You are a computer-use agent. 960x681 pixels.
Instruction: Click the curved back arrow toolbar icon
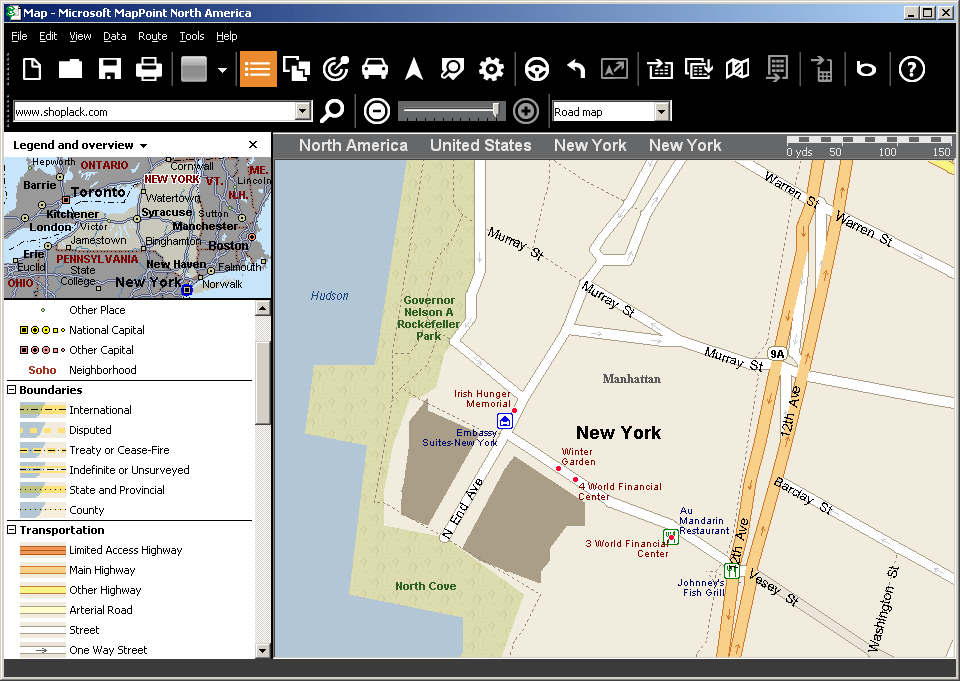[x=576, y=69]
